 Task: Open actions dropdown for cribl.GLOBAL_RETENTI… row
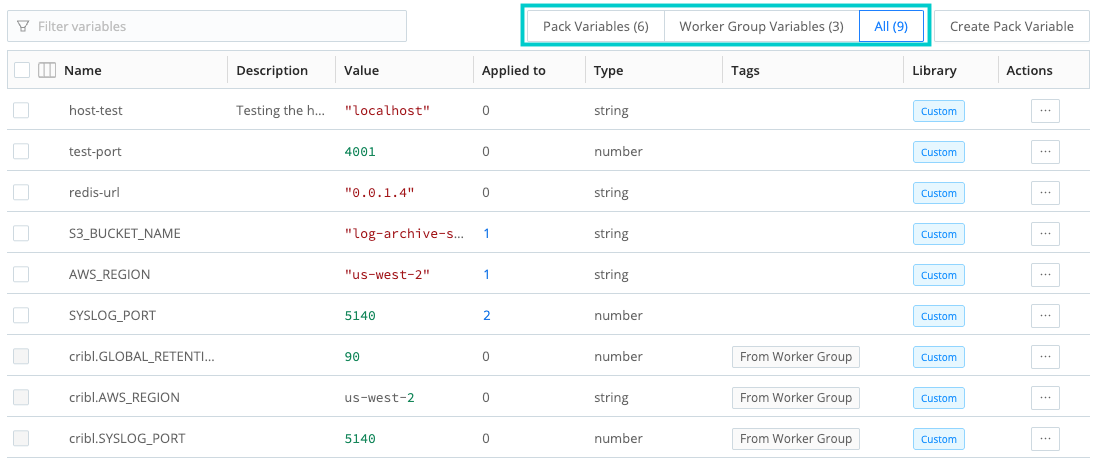click(x=1045, y=357)
